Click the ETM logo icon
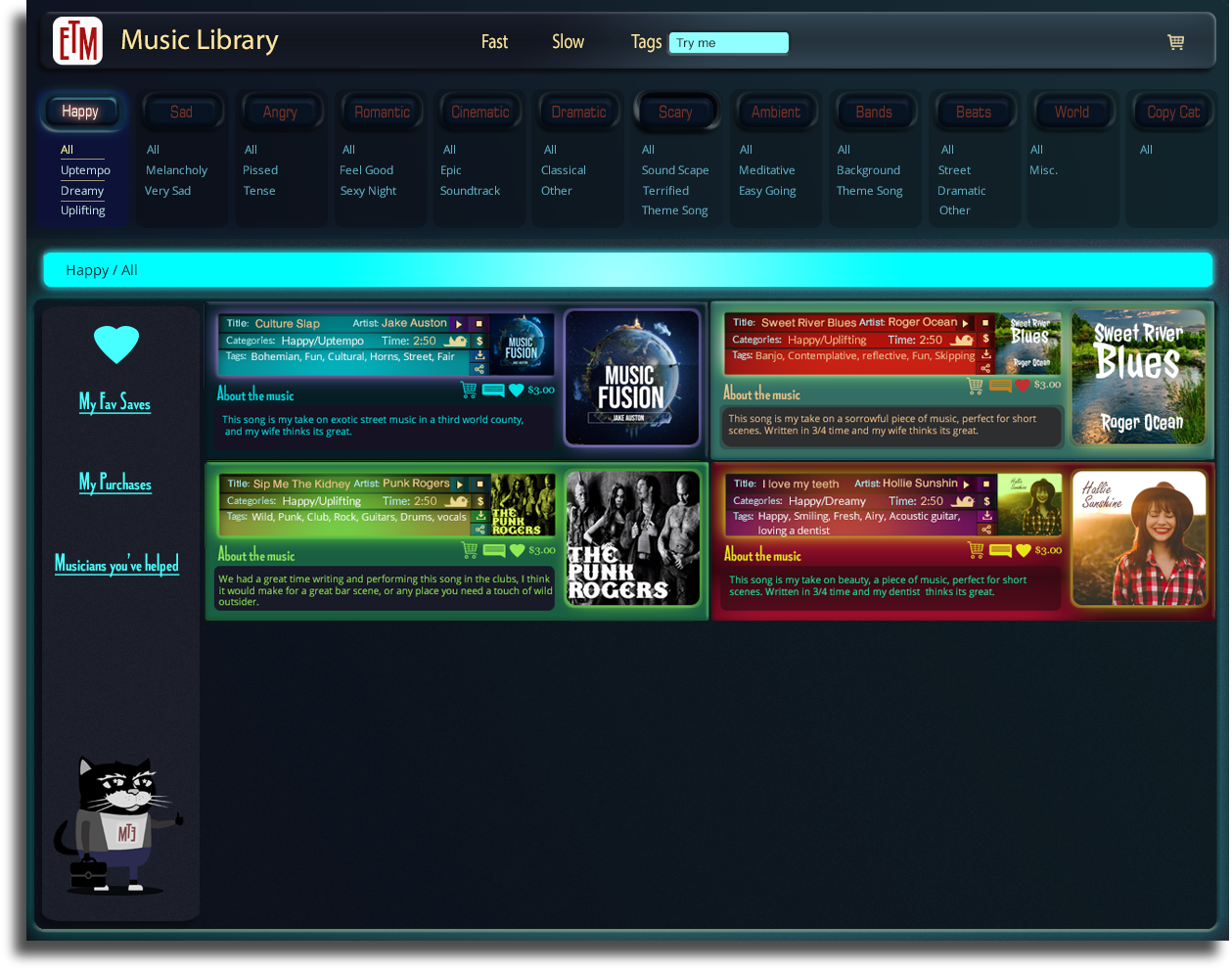 coord(77,41)
